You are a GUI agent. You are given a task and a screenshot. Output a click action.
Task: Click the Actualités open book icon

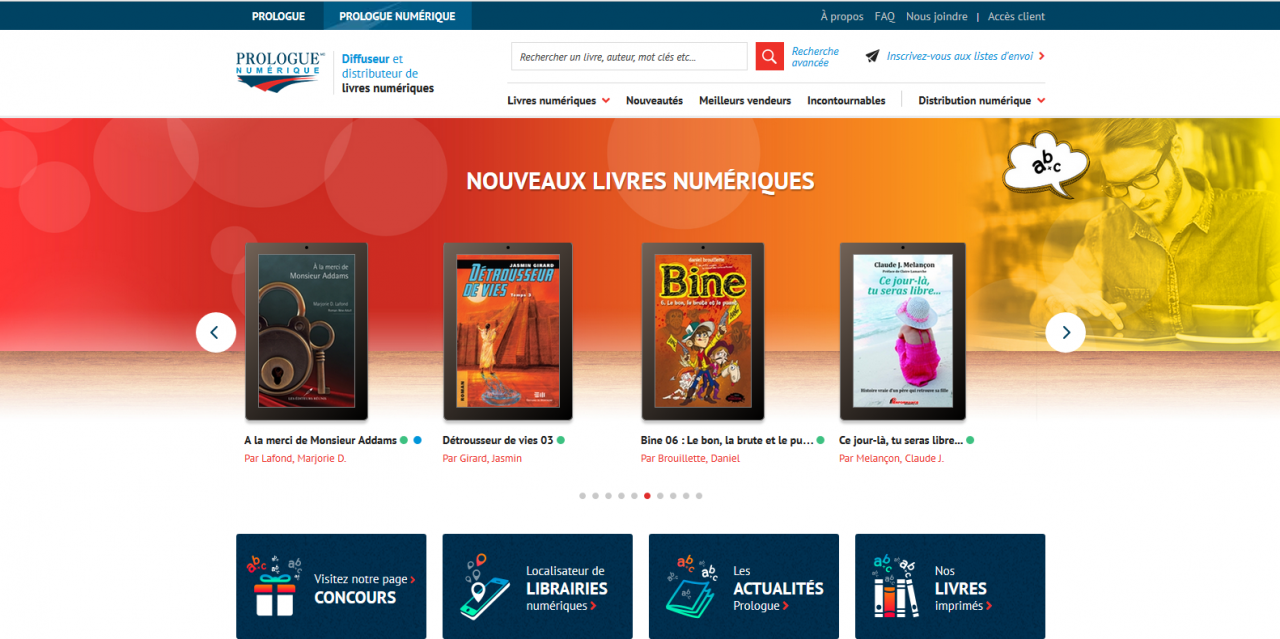tap(691, 587)
